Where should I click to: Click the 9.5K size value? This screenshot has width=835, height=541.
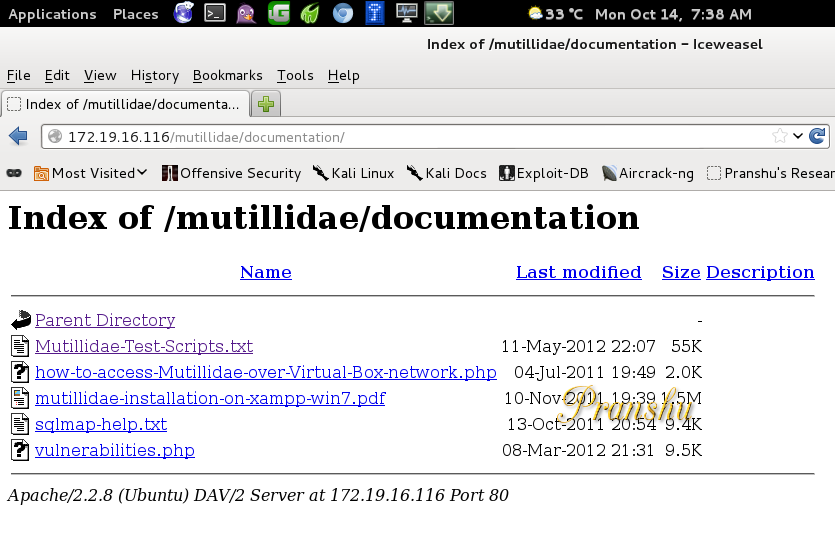coord(684,450)
